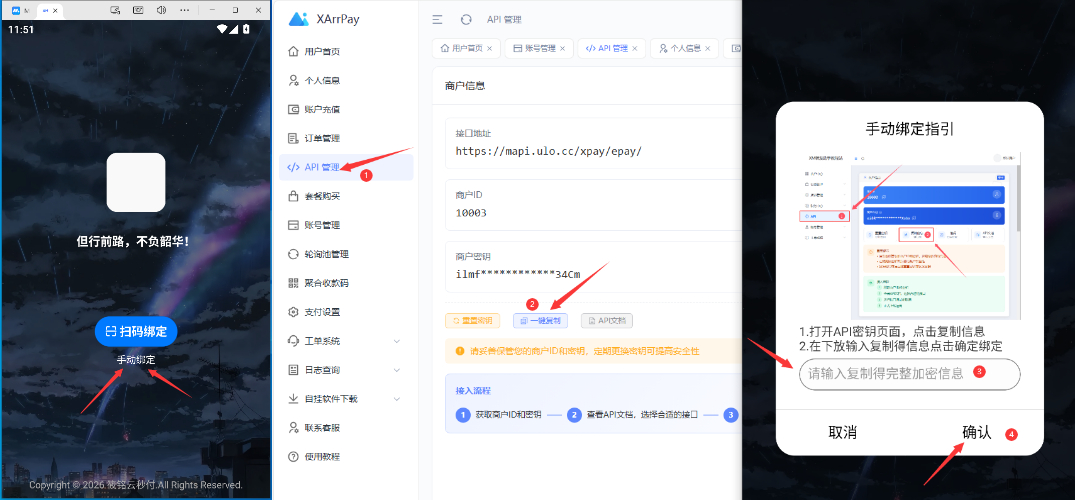Click the 账户充值 wallet icon in sidebar
1075x500 pixels.
[293, 109]
